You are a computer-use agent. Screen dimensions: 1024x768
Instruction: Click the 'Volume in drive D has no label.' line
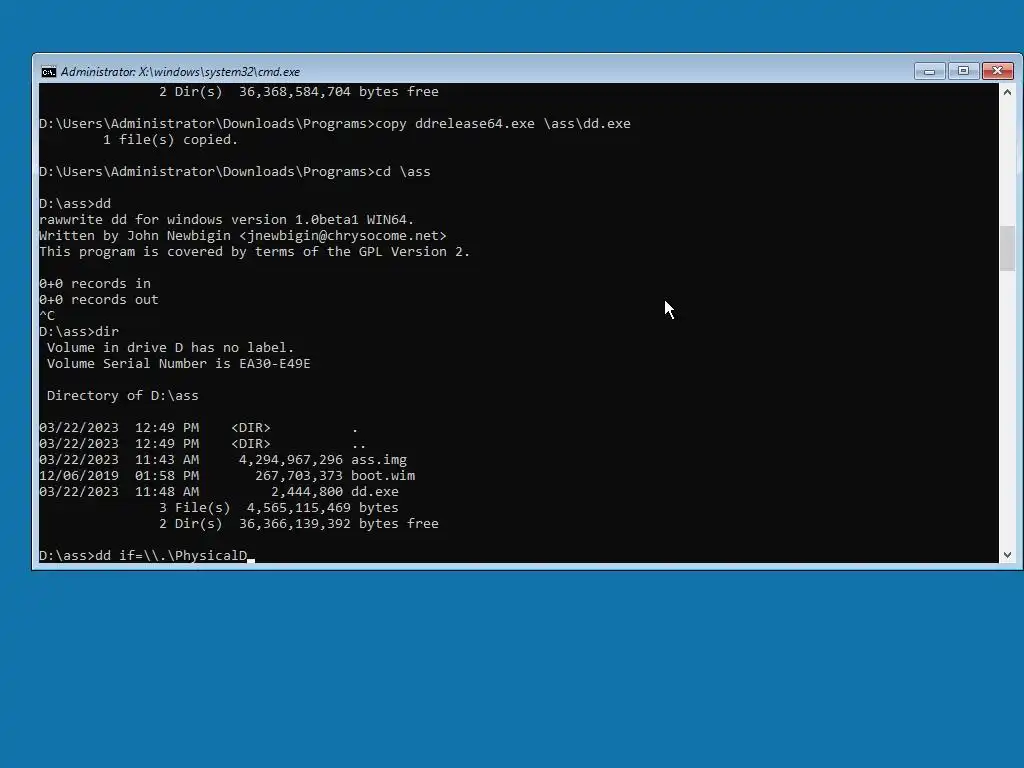click(x=170, y=347)
